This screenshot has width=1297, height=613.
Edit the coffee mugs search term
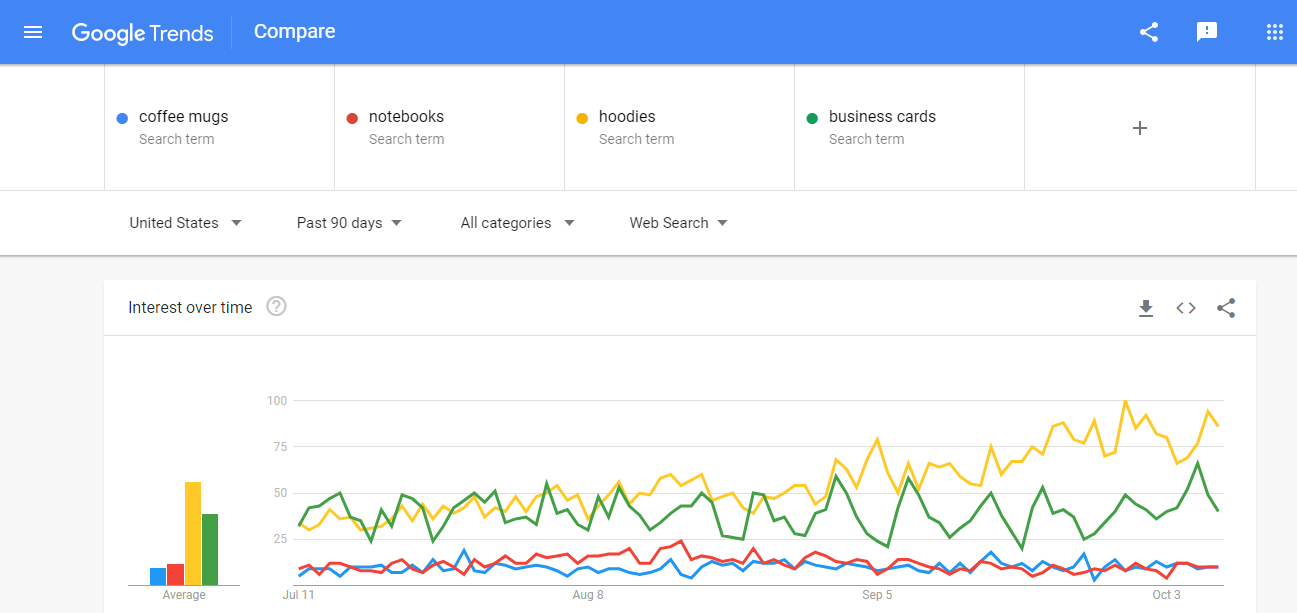click(183, 117)
